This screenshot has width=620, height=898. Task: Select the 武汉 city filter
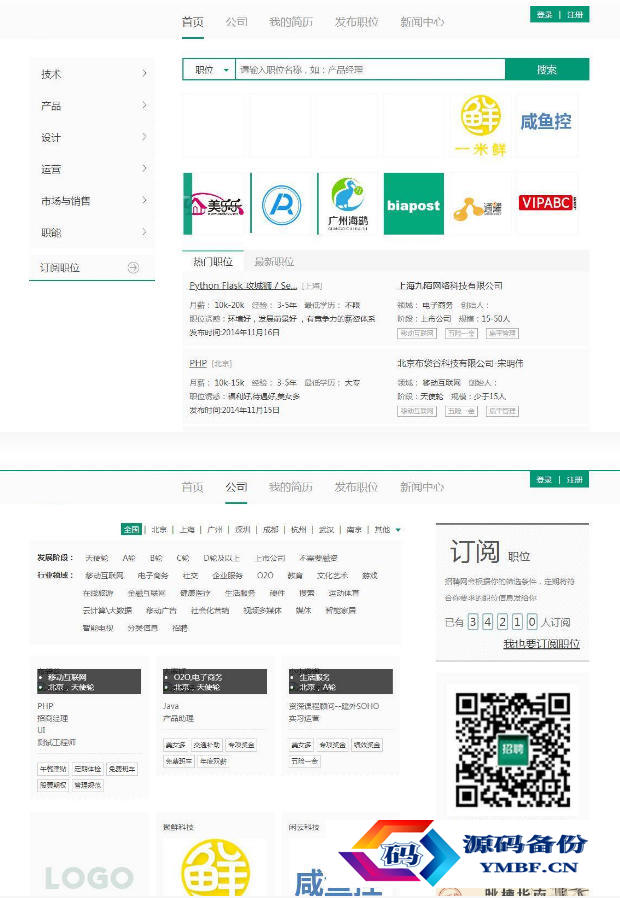pyautogui.click(x=326, y=529)
